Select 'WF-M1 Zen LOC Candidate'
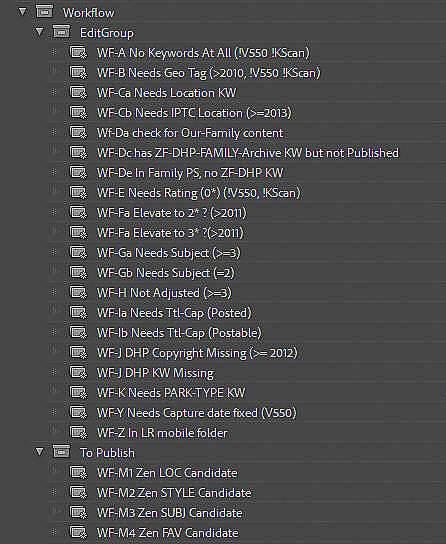This screenshot has height=544, width=446. pos(167,473)
